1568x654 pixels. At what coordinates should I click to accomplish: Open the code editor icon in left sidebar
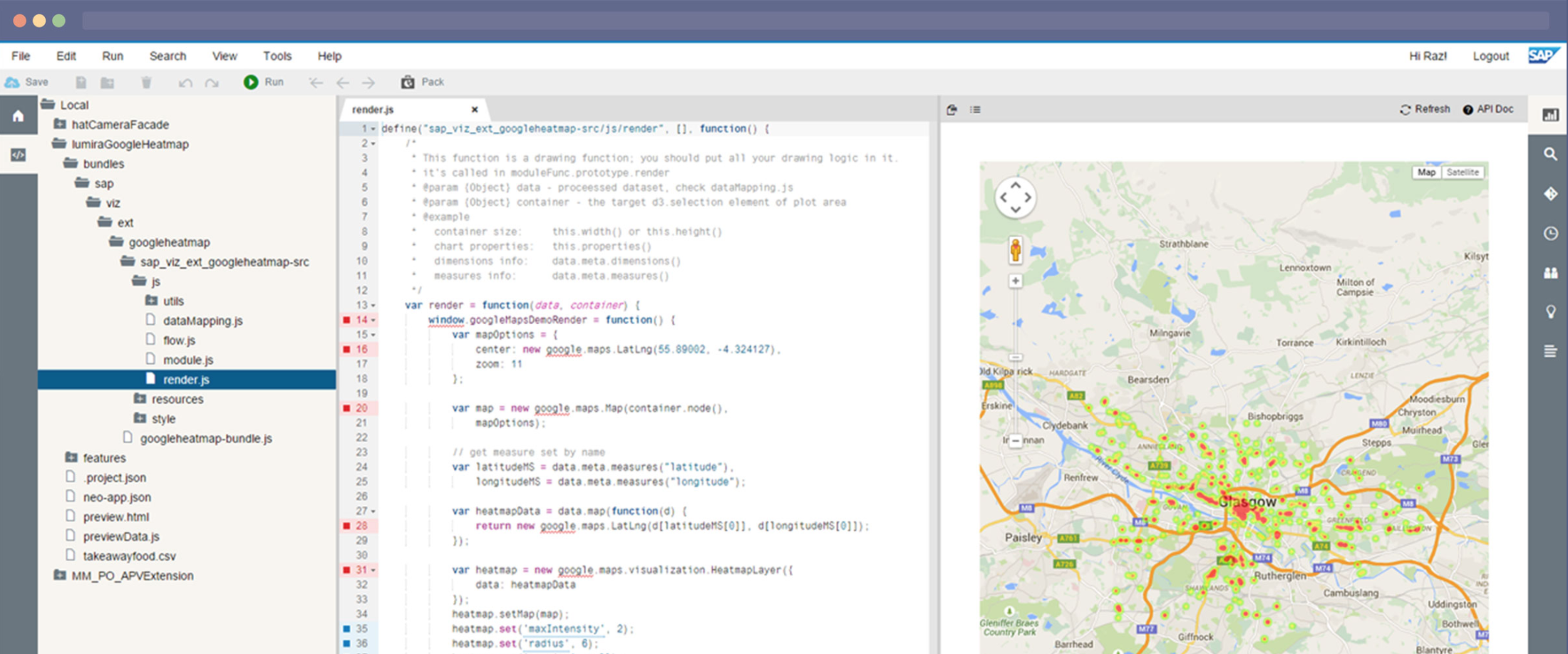click(19, 155)
